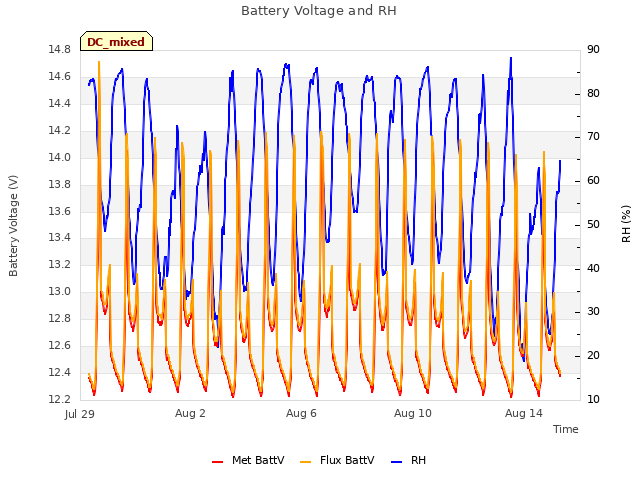640x480 pixels.
Task: Click the Time axis label
Action: tap(565, 429)
